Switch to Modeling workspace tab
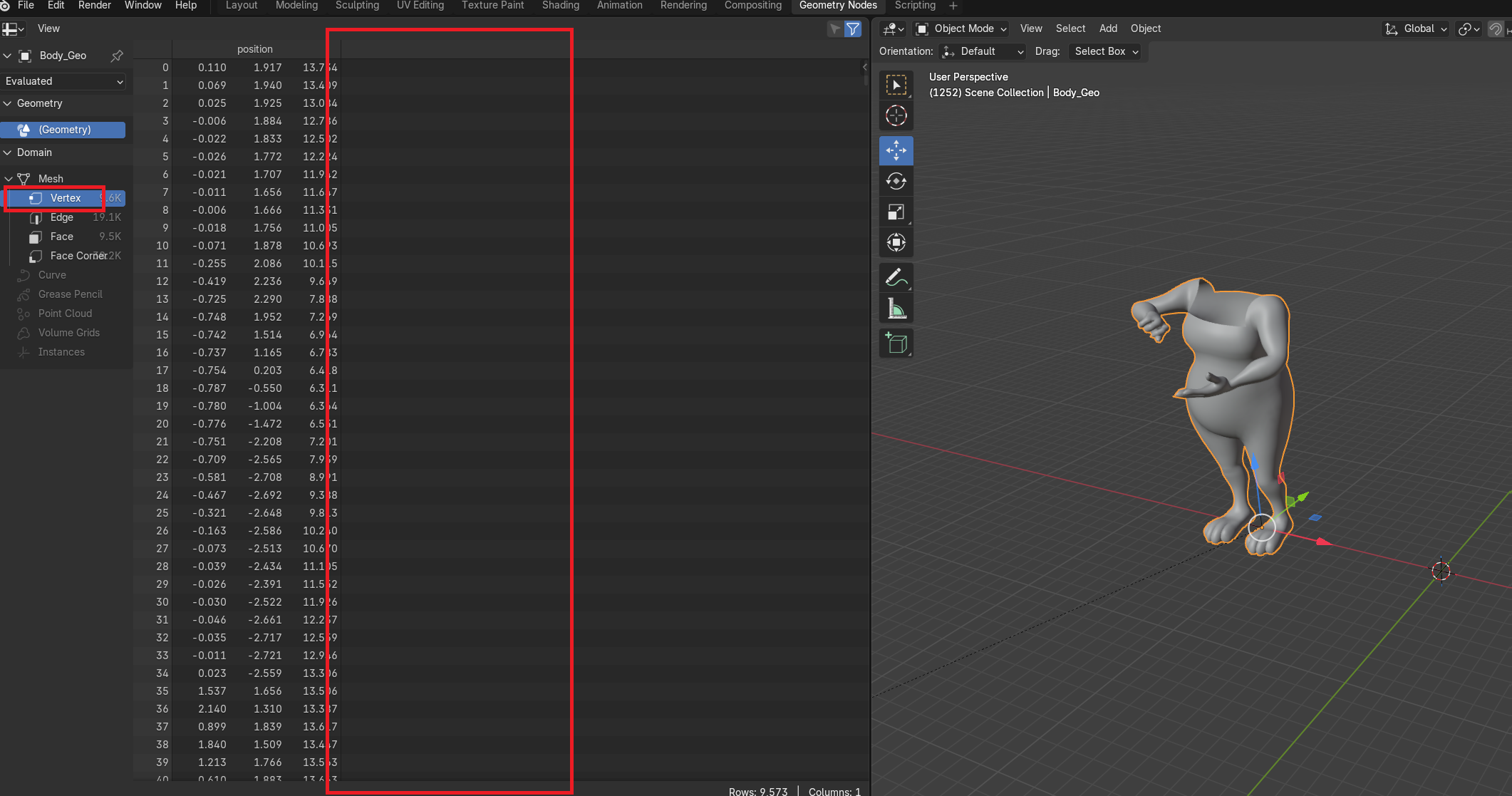The width and height of the screenshot is (1512, 796). (x=296, y=6)
